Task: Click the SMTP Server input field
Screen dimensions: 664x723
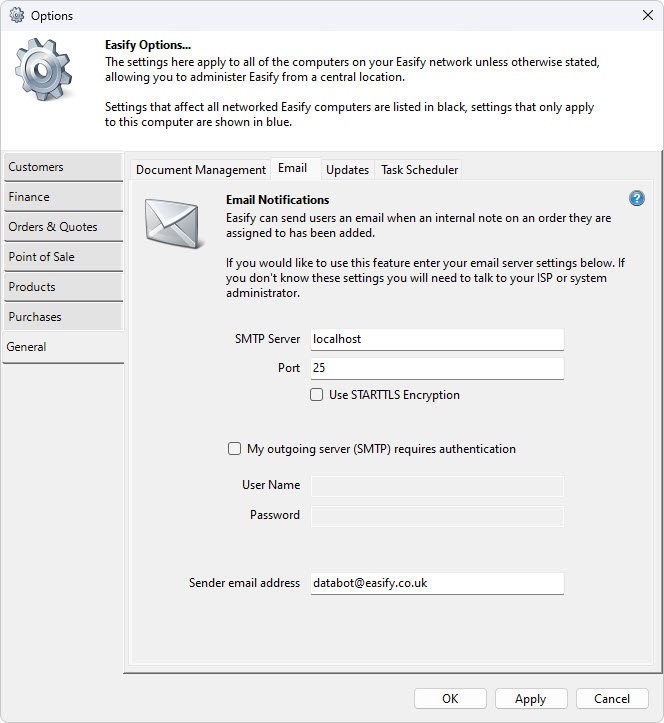Action: (437, 339)
